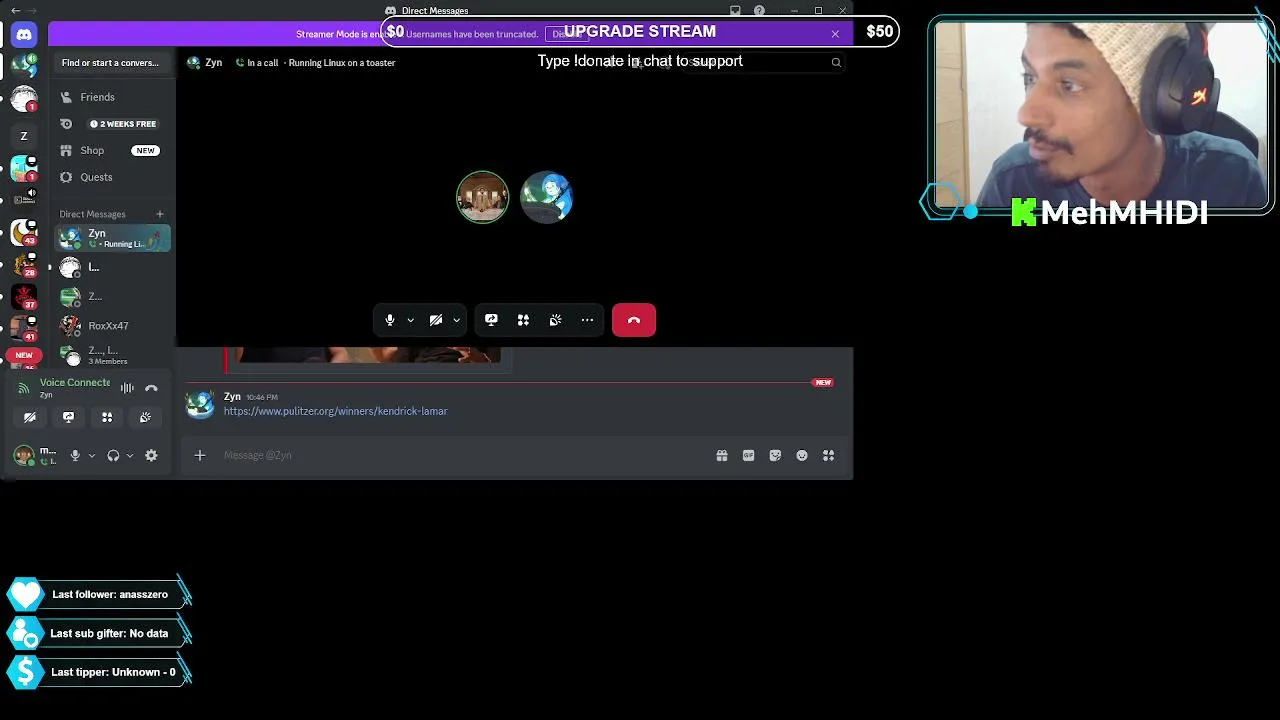Share screen from the voice panel
This screenshot has height=720, width=1280.
coord(68,417)
